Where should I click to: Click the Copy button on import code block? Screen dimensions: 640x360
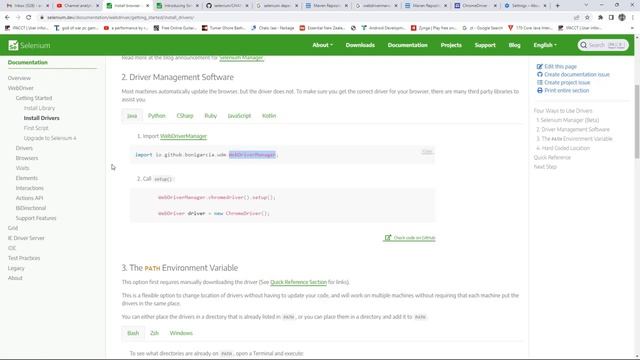pos(427,152)
